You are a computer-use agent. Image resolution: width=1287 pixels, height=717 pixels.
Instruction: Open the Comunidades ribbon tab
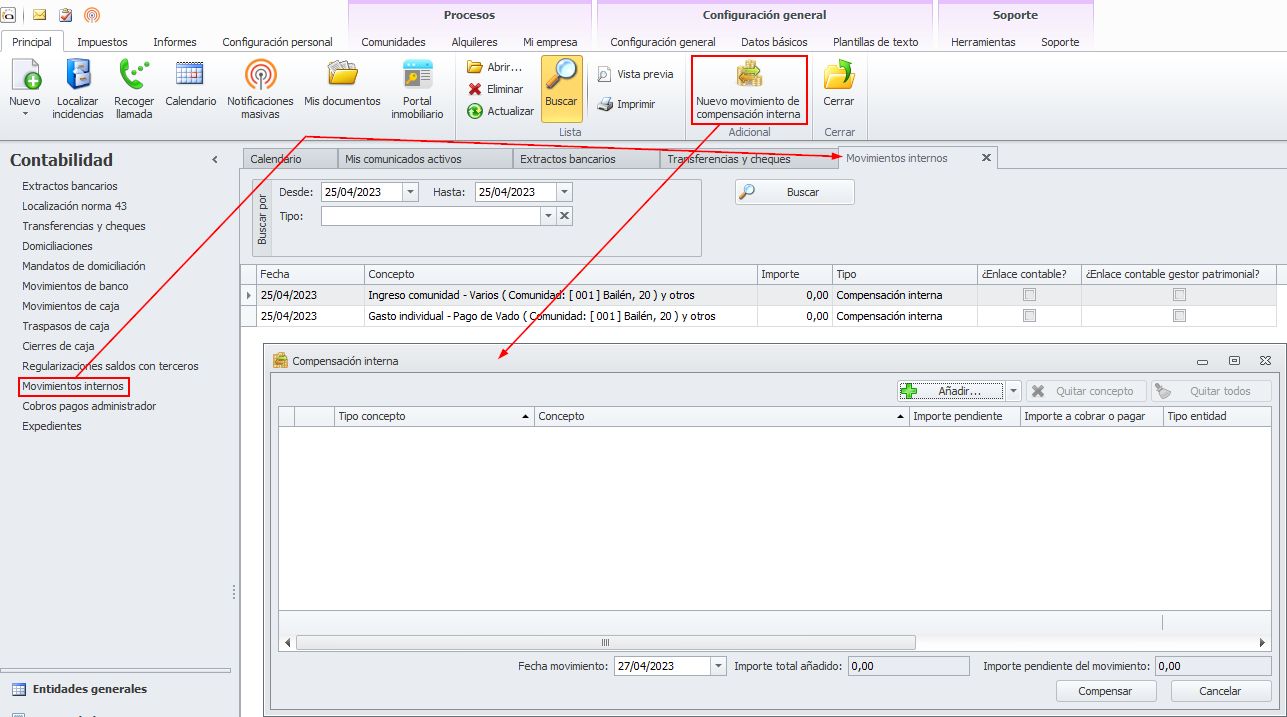coord(393,42)
